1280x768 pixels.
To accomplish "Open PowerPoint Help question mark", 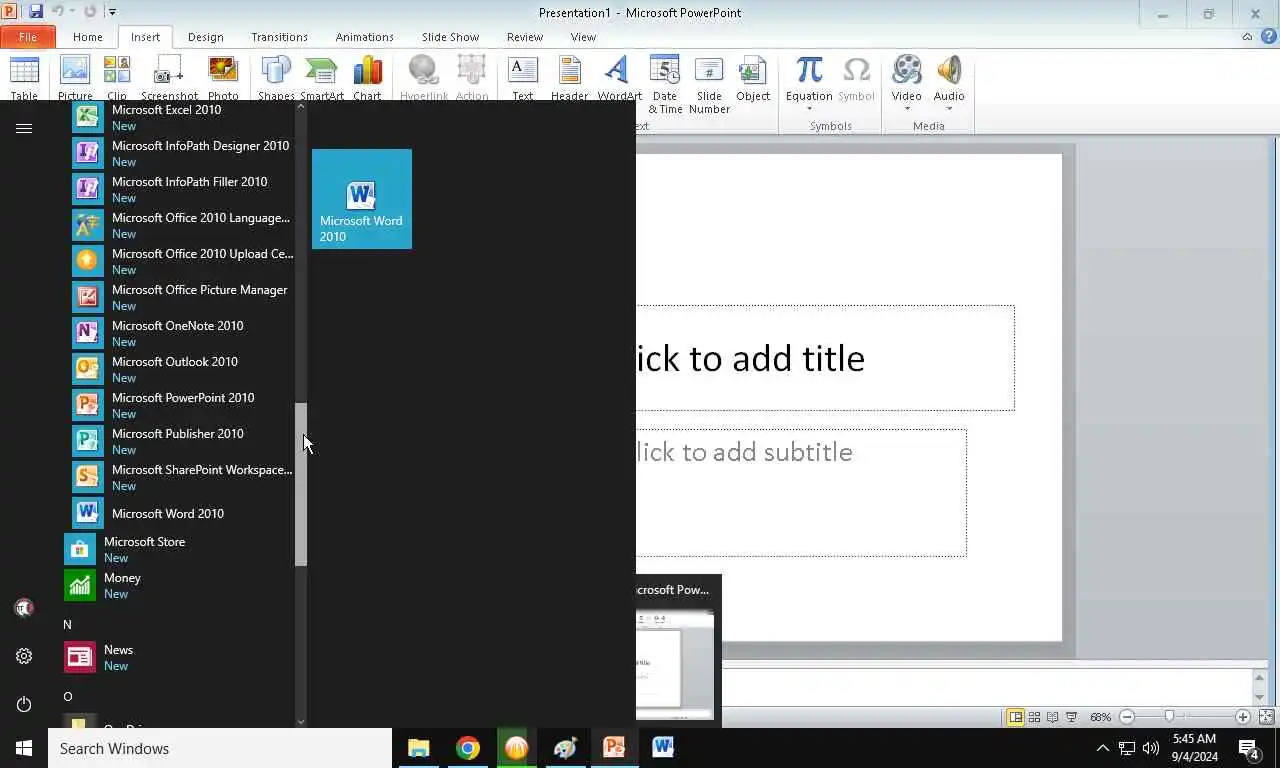I will point(1268,37).
